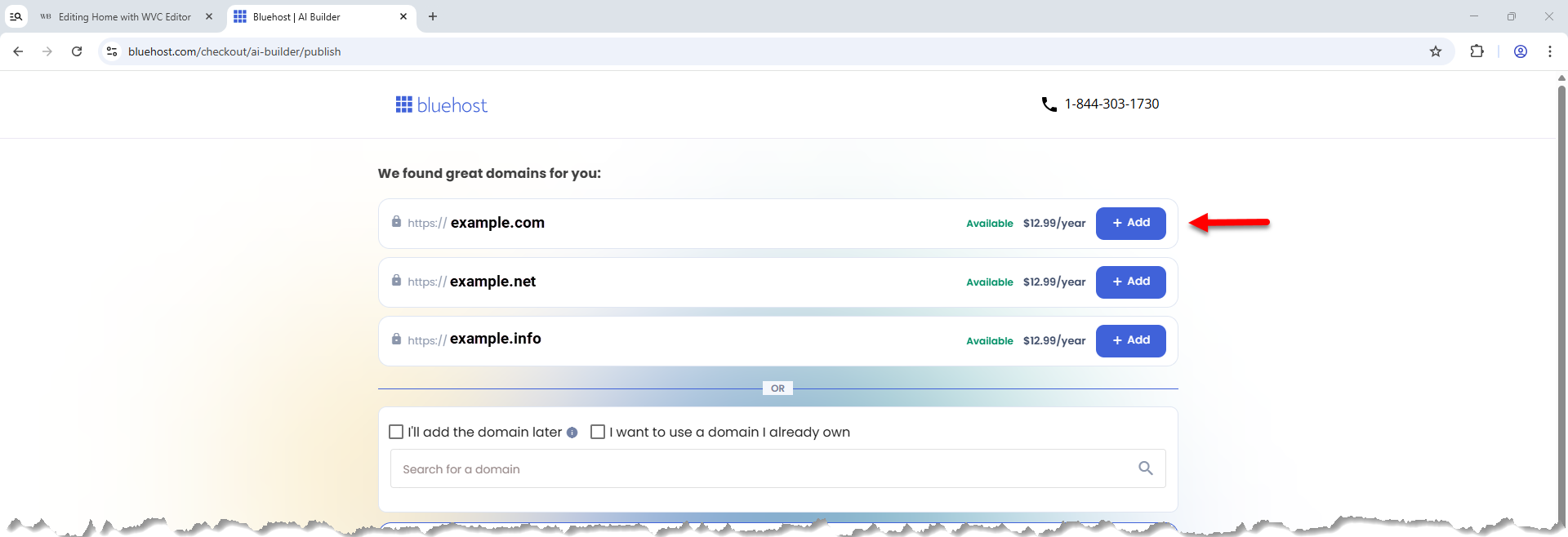Click lock icon next to example.info
The height and width of the screenshot is (537, 1568).
click(x=396, y=339)
